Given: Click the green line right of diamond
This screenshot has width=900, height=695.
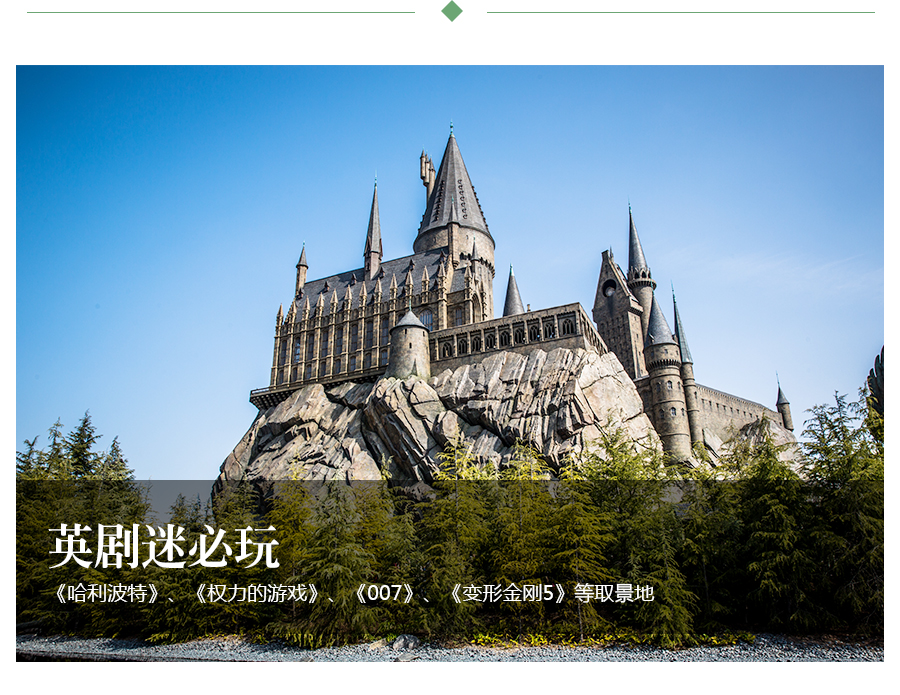Looking at the screenshot, I should coord(680,12).
